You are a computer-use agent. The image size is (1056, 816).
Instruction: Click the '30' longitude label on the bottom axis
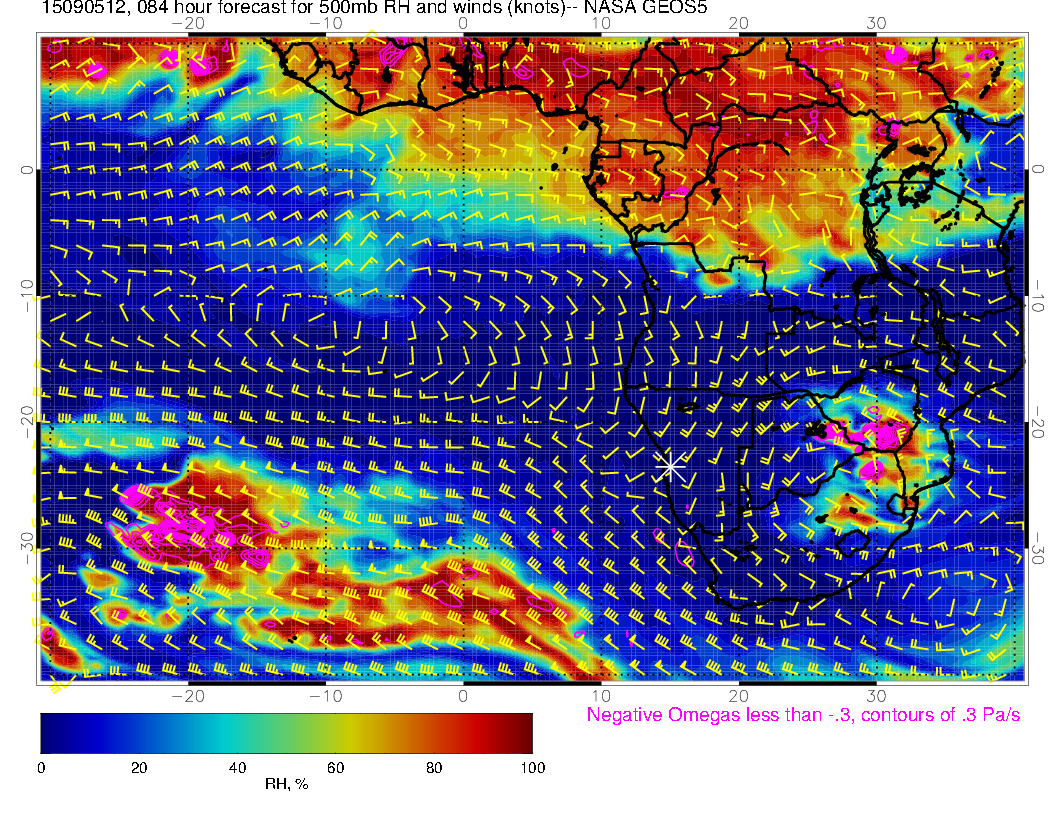[876, 696]
